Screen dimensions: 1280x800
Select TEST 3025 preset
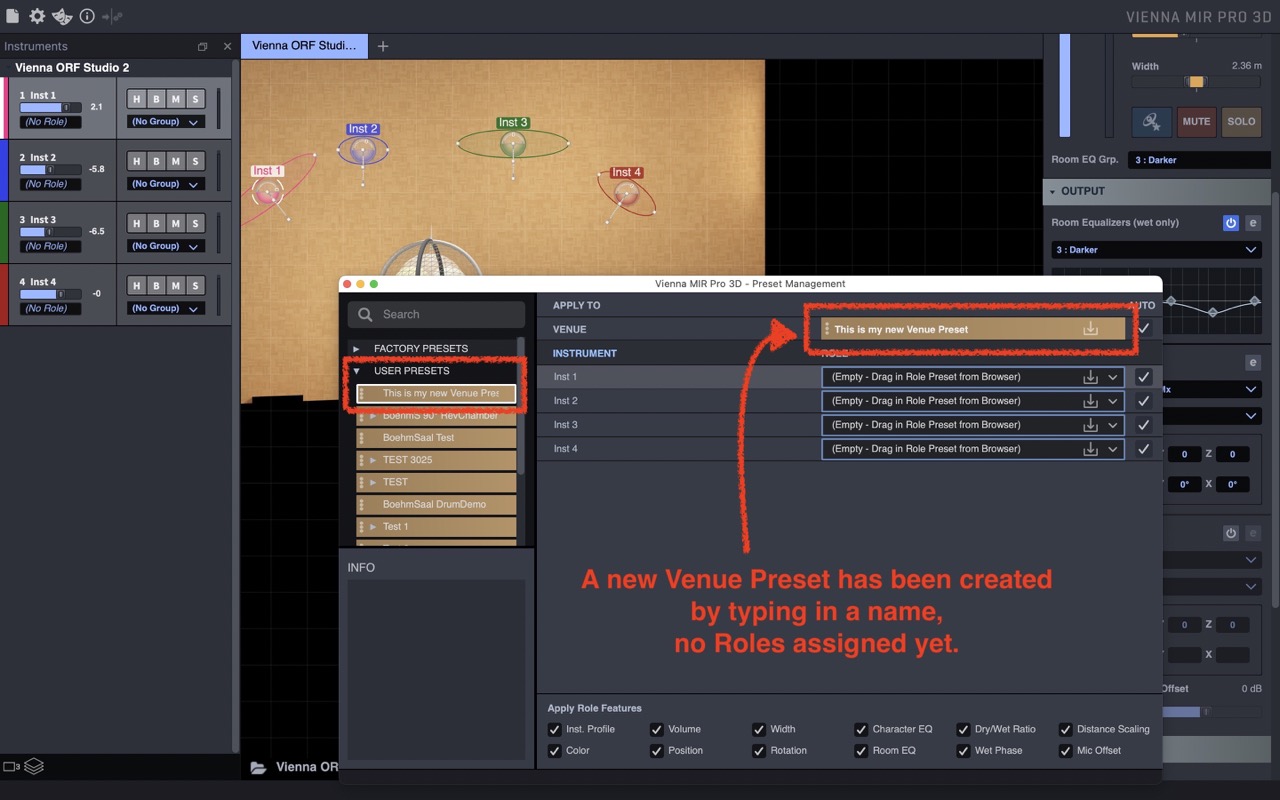436,460
